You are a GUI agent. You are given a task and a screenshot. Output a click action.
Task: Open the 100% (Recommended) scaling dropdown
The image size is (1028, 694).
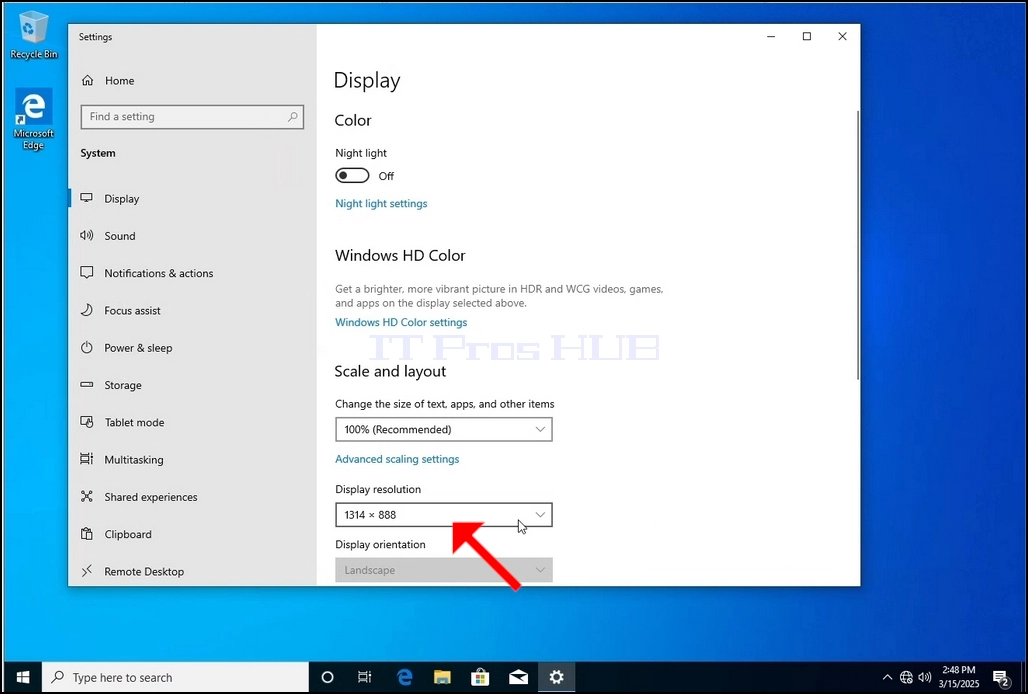pyautogui.click(x=444, y=429)
